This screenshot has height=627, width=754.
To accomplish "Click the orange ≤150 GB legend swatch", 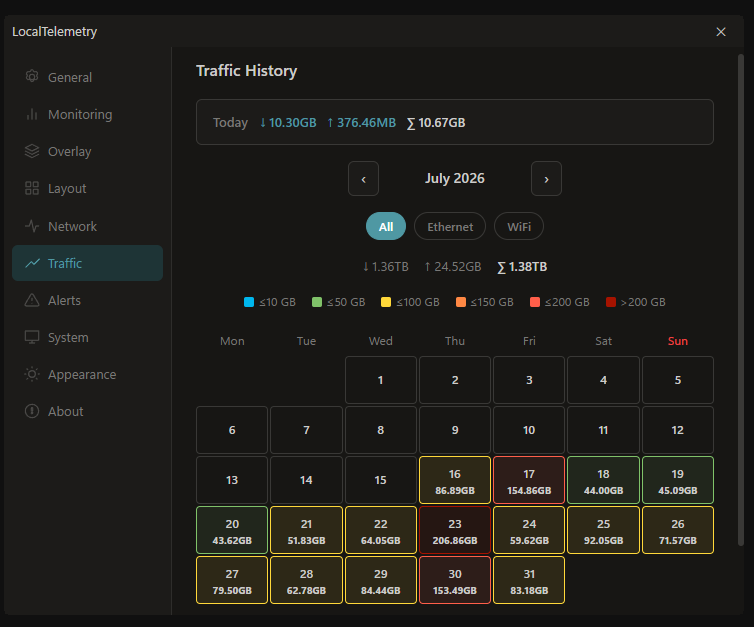I will pyautogui.click(x=461, y=302).
